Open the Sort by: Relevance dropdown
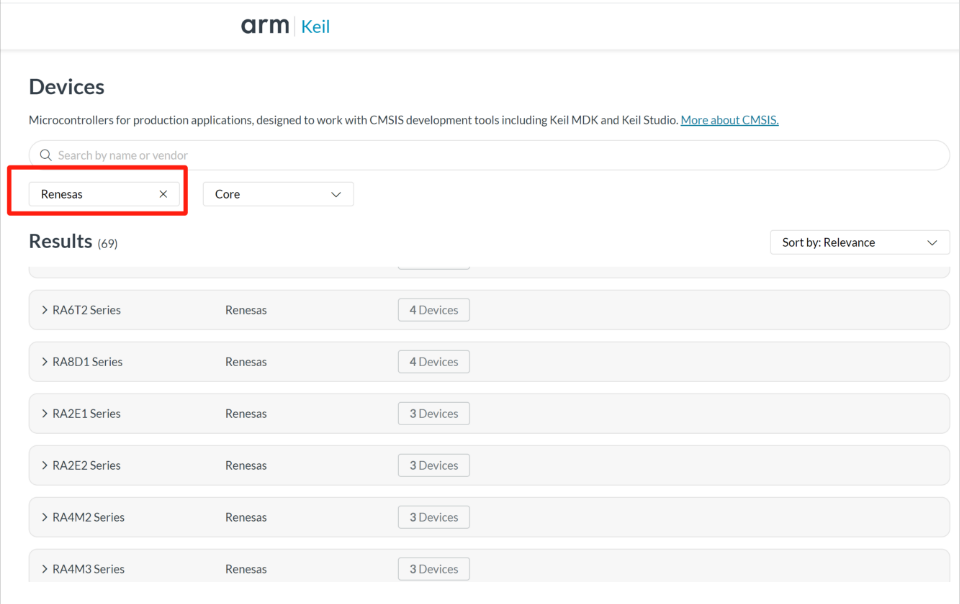 tap(860, 242)
